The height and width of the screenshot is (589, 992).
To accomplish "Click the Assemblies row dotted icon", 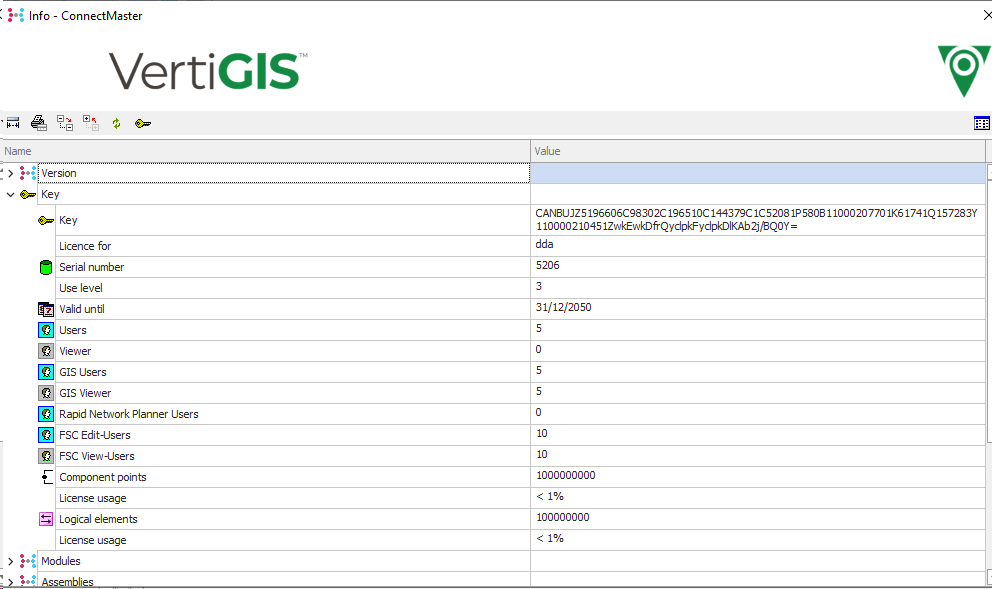I will point(28,581).
